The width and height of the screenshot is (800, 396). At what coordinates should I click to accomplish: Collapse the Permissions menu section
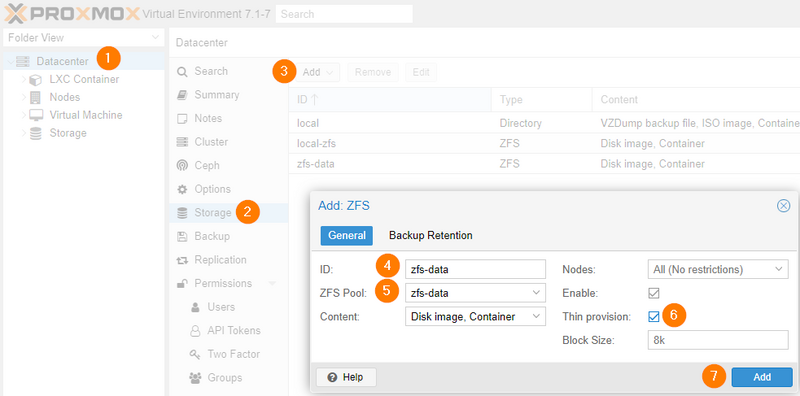pyautogui.click(x=272, y=284)
